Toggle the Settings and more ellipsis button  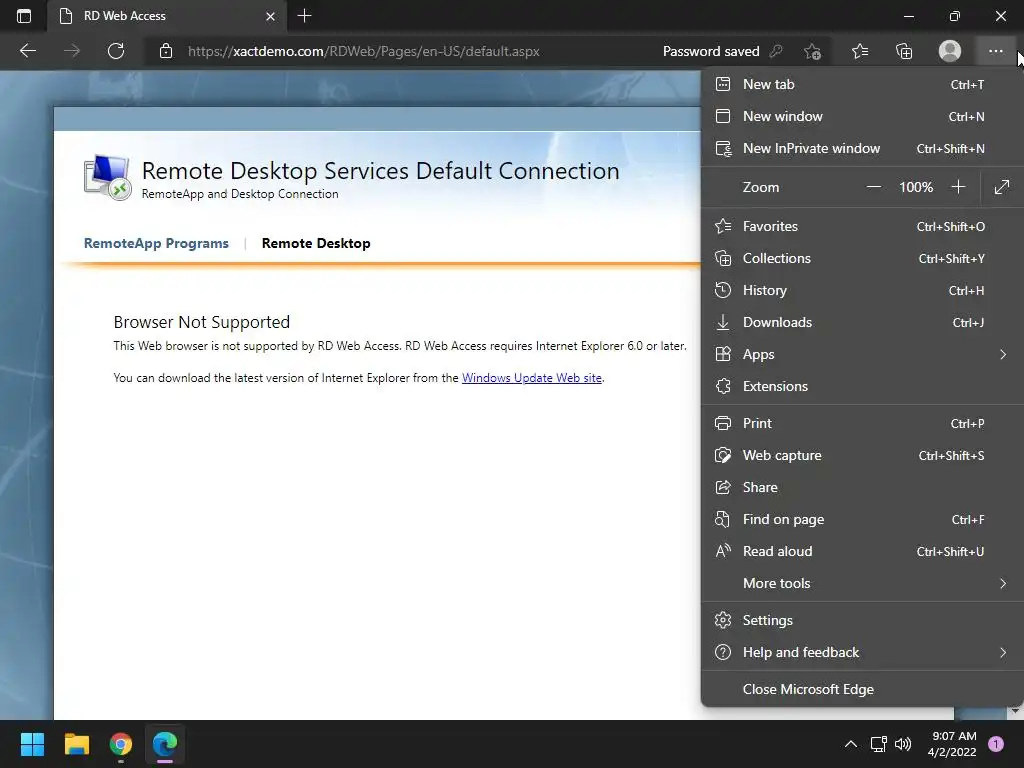pos(995,51)
